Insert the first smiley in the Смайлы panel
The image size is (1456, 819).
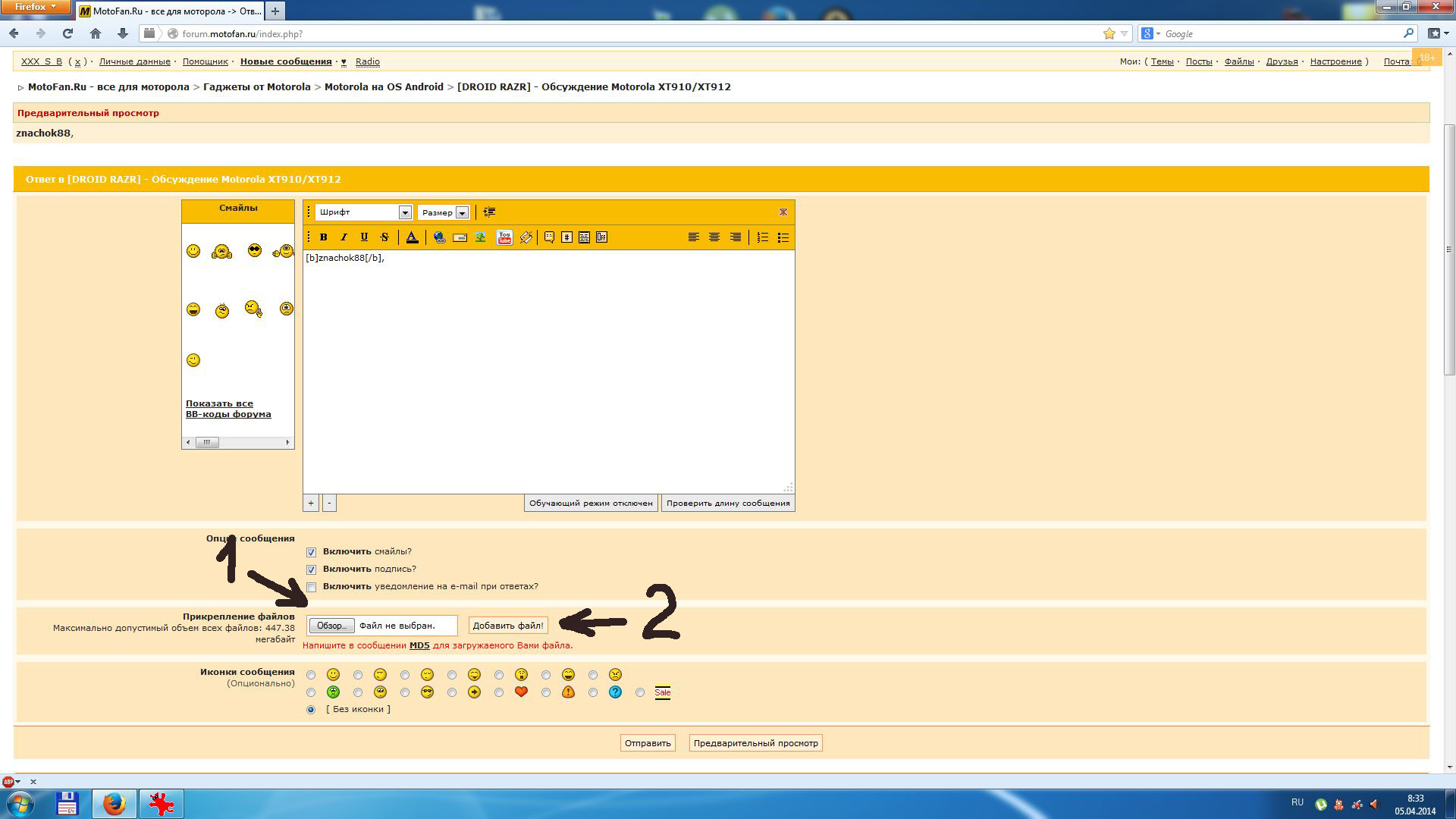[x=193, y=251]
